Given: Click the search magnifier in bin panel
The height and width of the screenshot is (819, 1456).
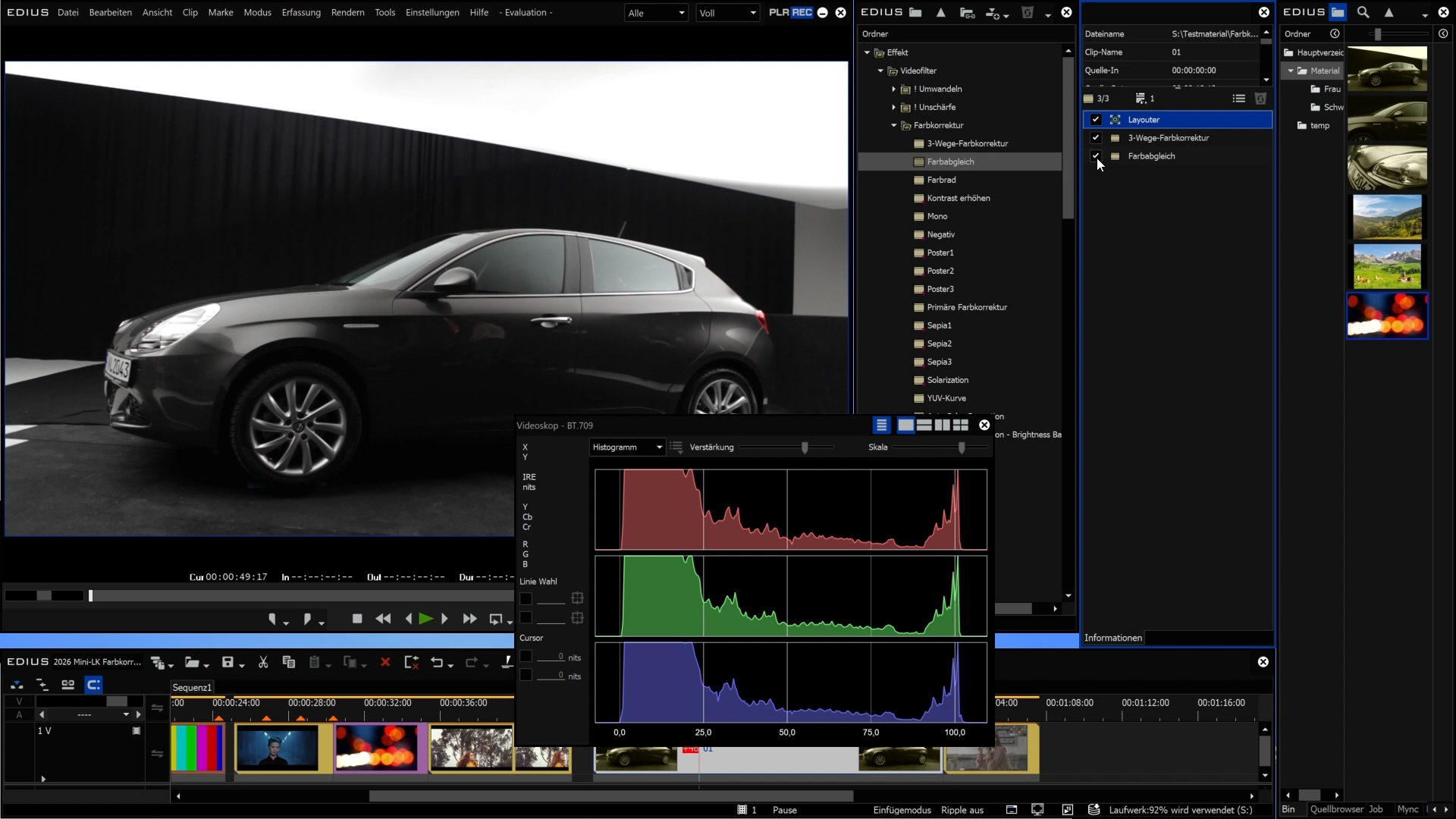Looking at the screenshot, I should [x=1363, y=12].
